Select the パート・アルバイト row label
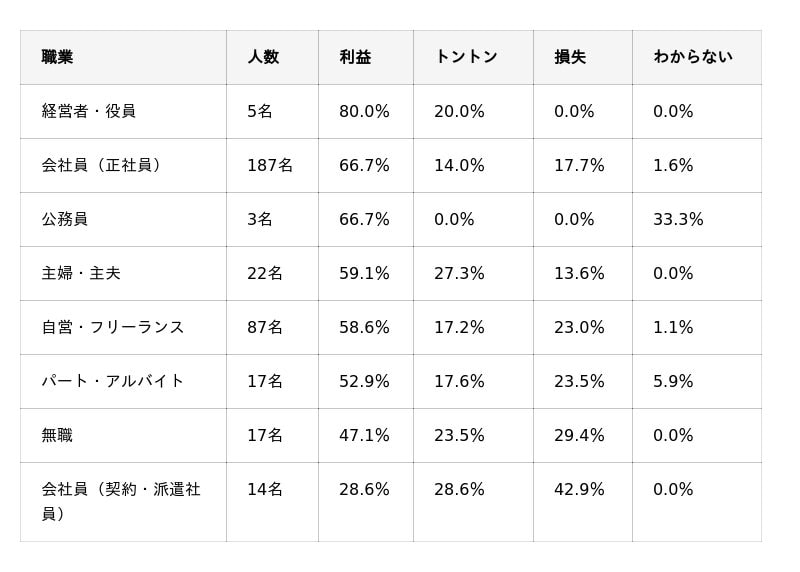The height and width of the screenshot is (572, 800). click(x=112, y=381)
